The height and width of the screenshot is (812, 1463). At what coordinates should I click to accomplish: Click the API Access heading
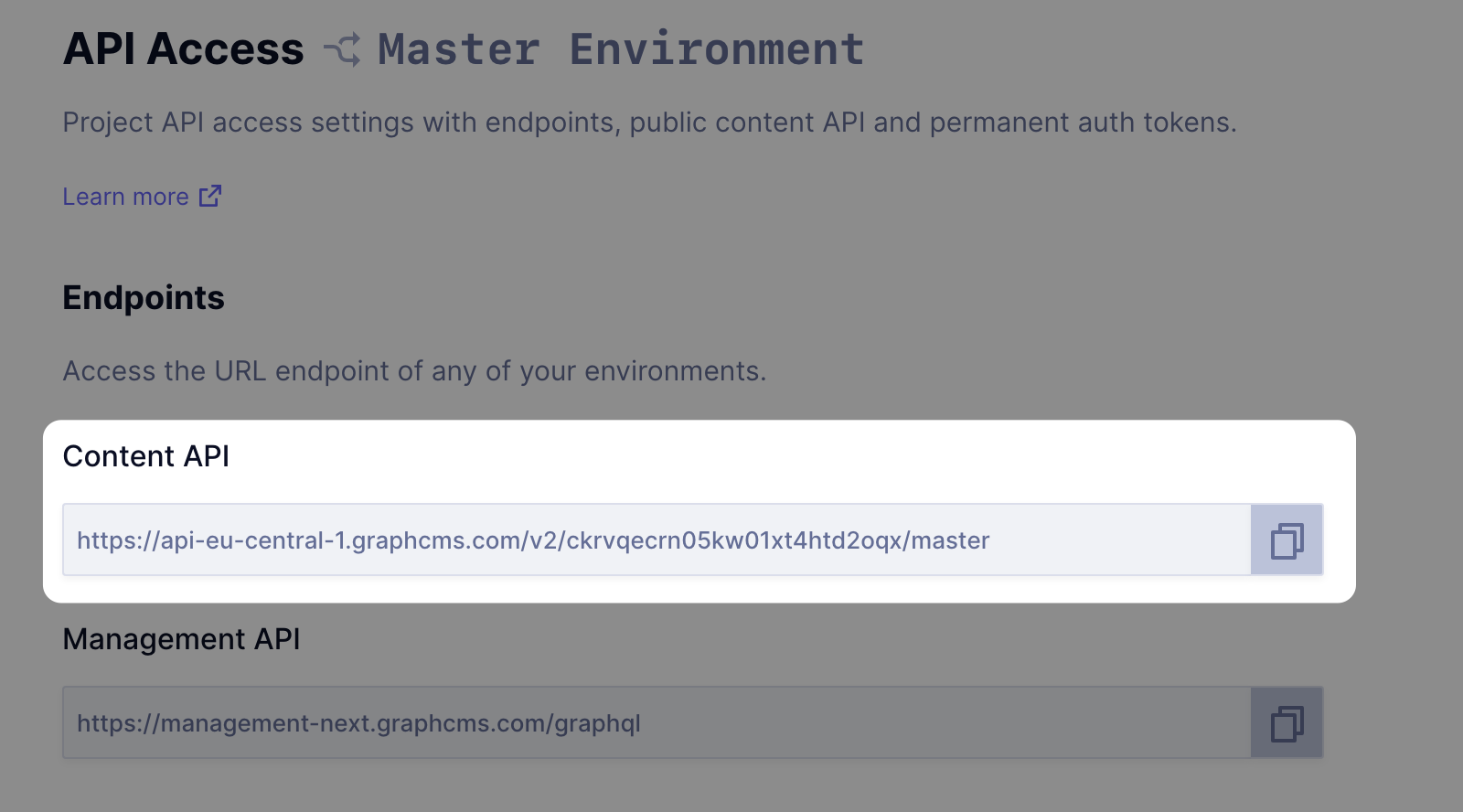point(183,48)
